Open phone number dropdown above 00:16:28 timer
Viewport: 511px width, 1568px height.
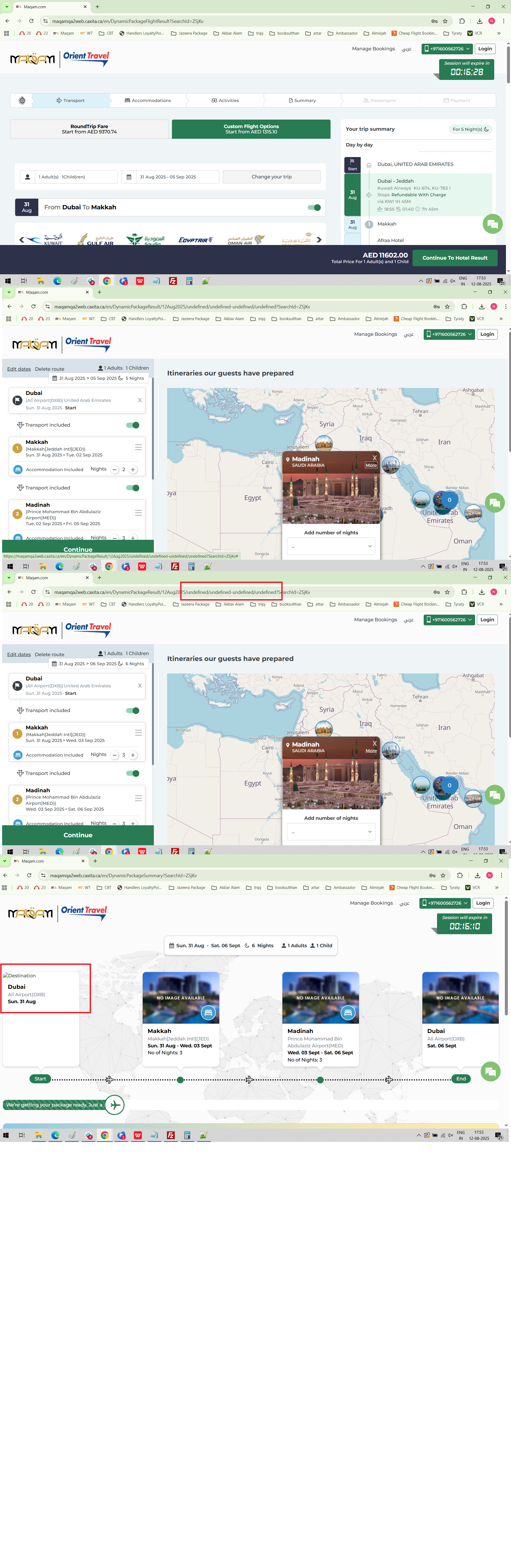(447, 49)
